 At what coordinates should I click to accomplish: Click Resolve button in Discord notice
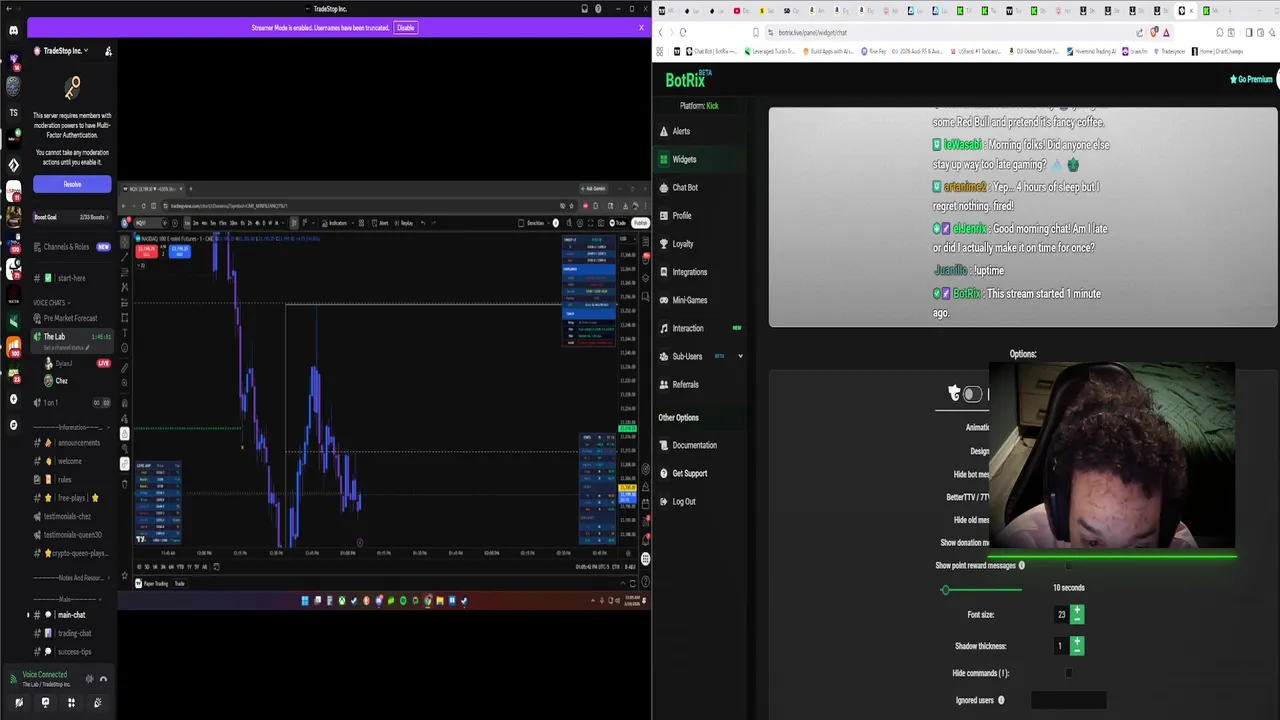[x=72, y=184]
